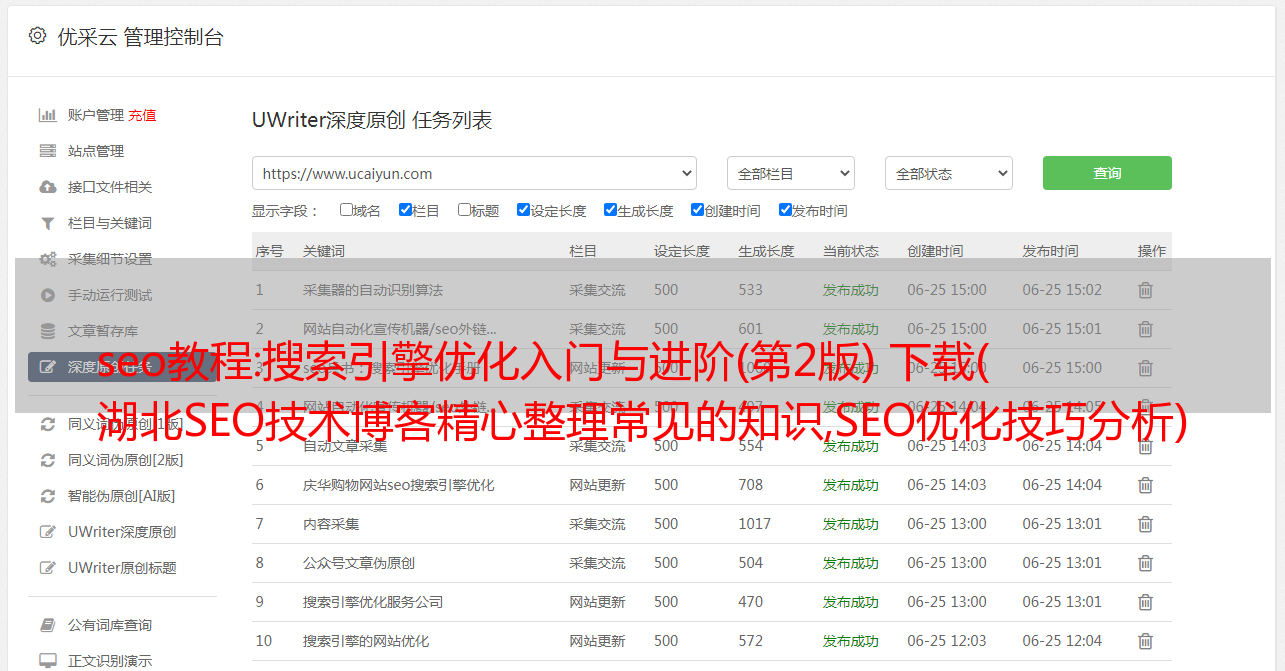Open UWriter原创标题 via its edit icon
This screenshot has width=1285, height=671.
[47, 568]
